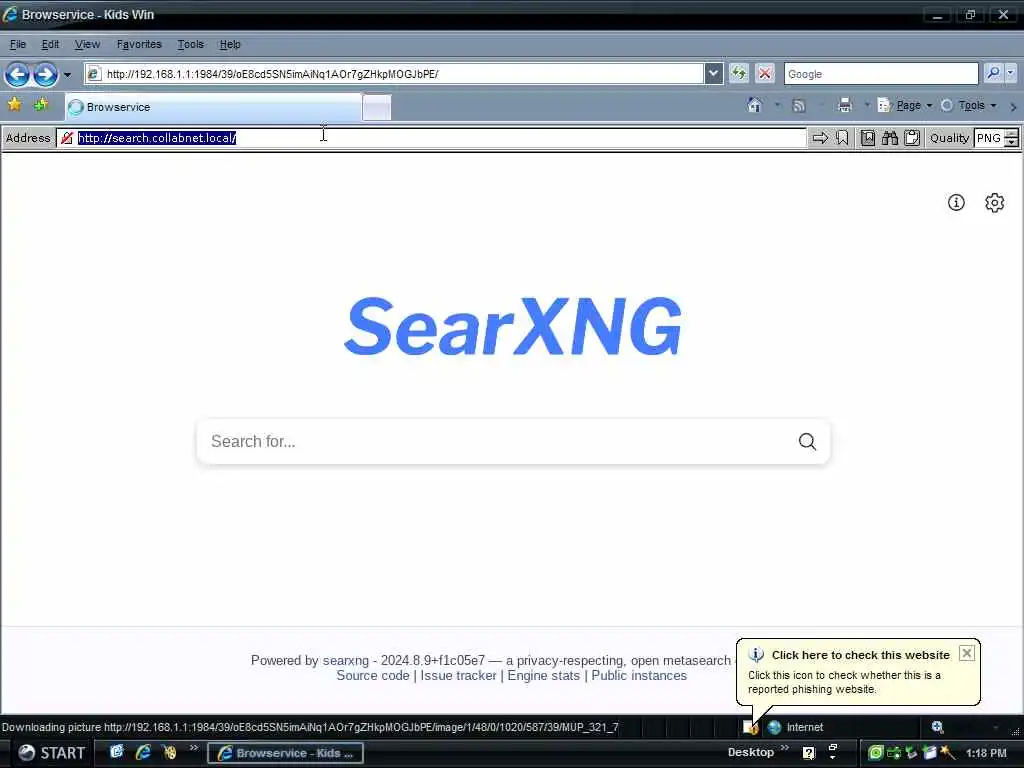Open the Page command bar menu
This screenshot has height=768, width=1024.
[905, 105]
